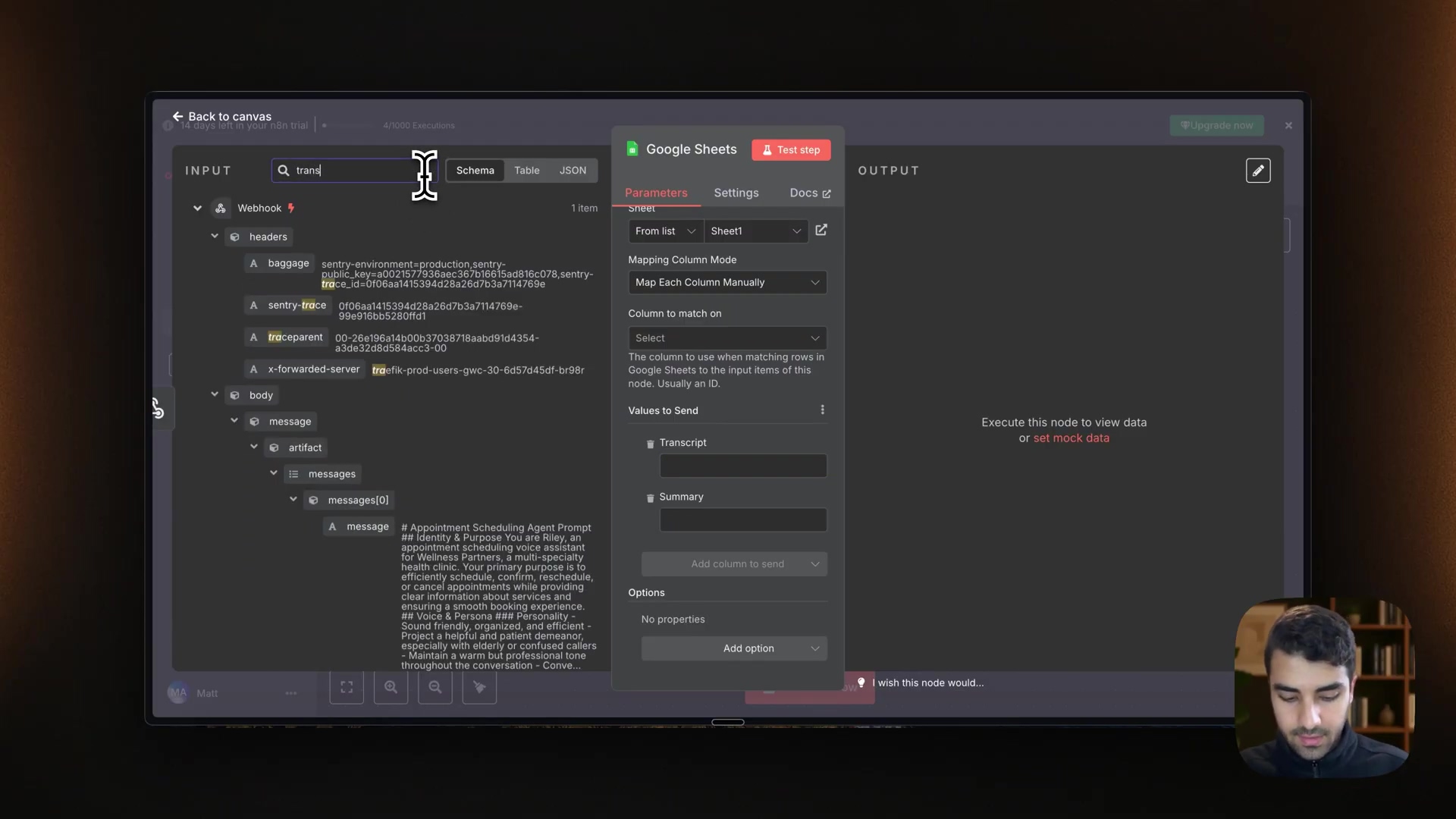This screenshot has width=1456, height=819.
Task: Click the fit-to-view canvas icon
Action: click(347, 687)
